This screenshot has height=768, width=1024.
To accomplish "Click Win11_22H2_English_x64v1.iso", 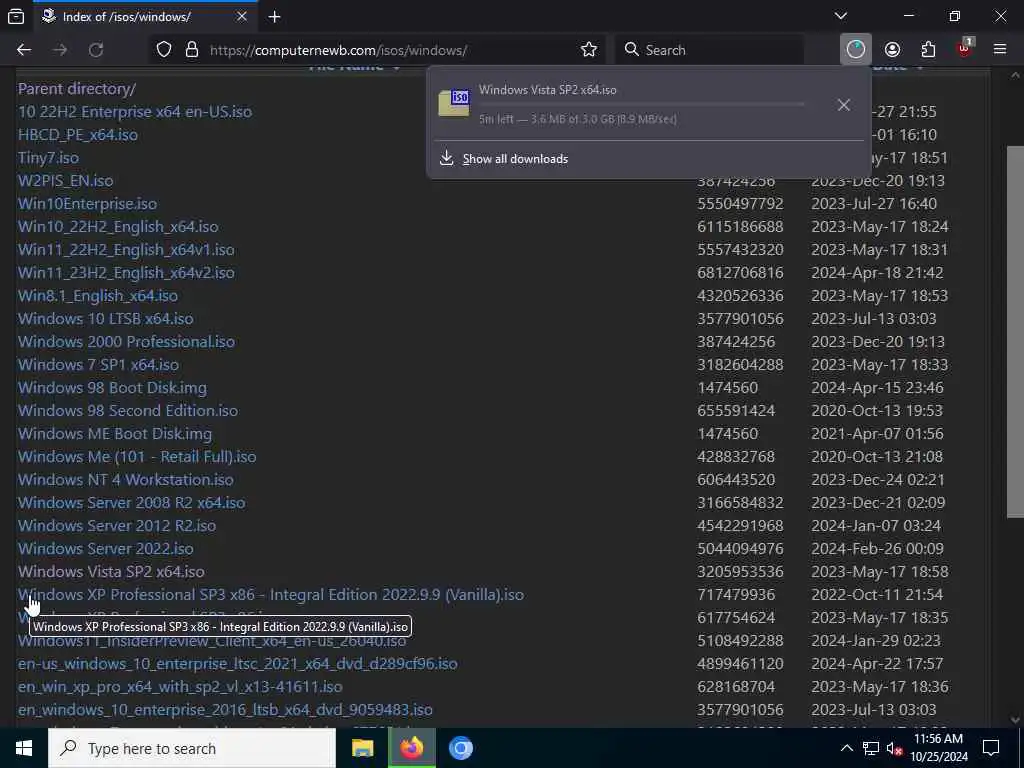I will [x=125, y=249].
